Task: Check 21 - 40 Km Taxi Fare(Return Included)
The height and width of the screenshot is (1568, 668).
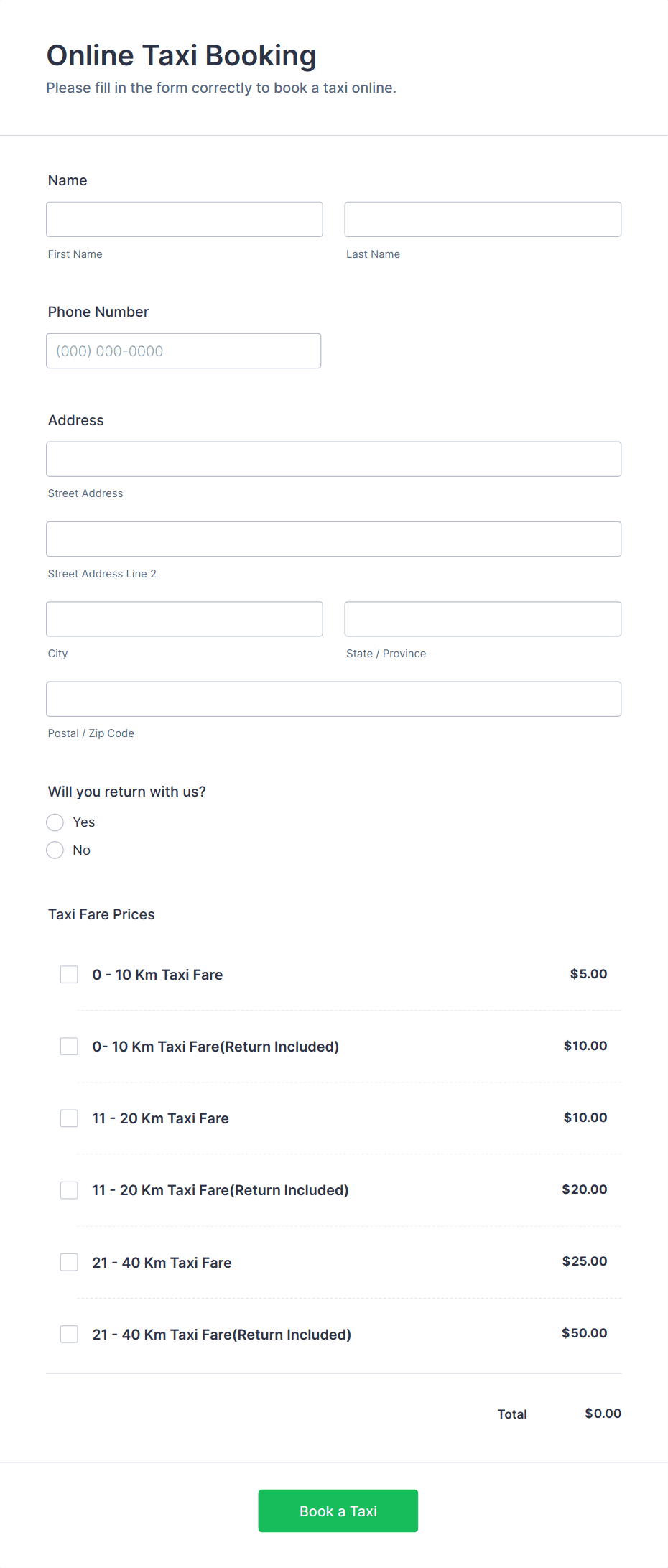Action: point(69,1335)
